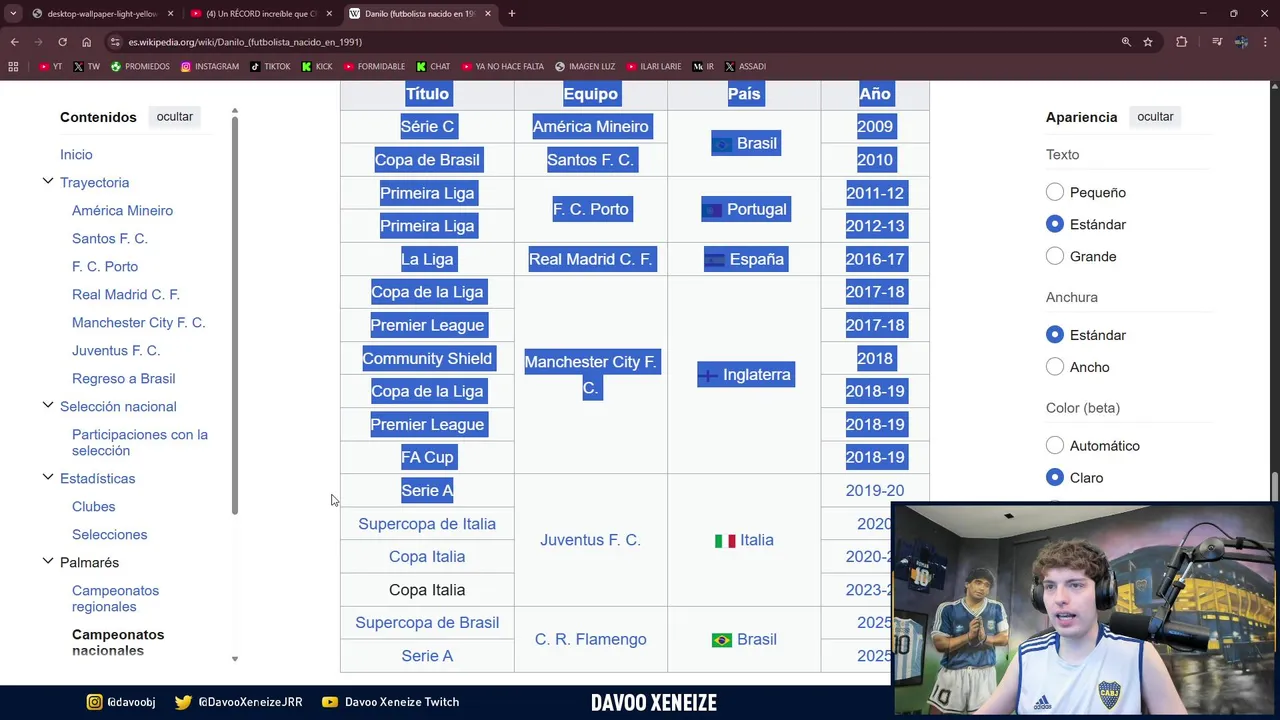Open the PROMIEDOS bookmark
The image size is (1280, 720).
click(x=140, y=67)
